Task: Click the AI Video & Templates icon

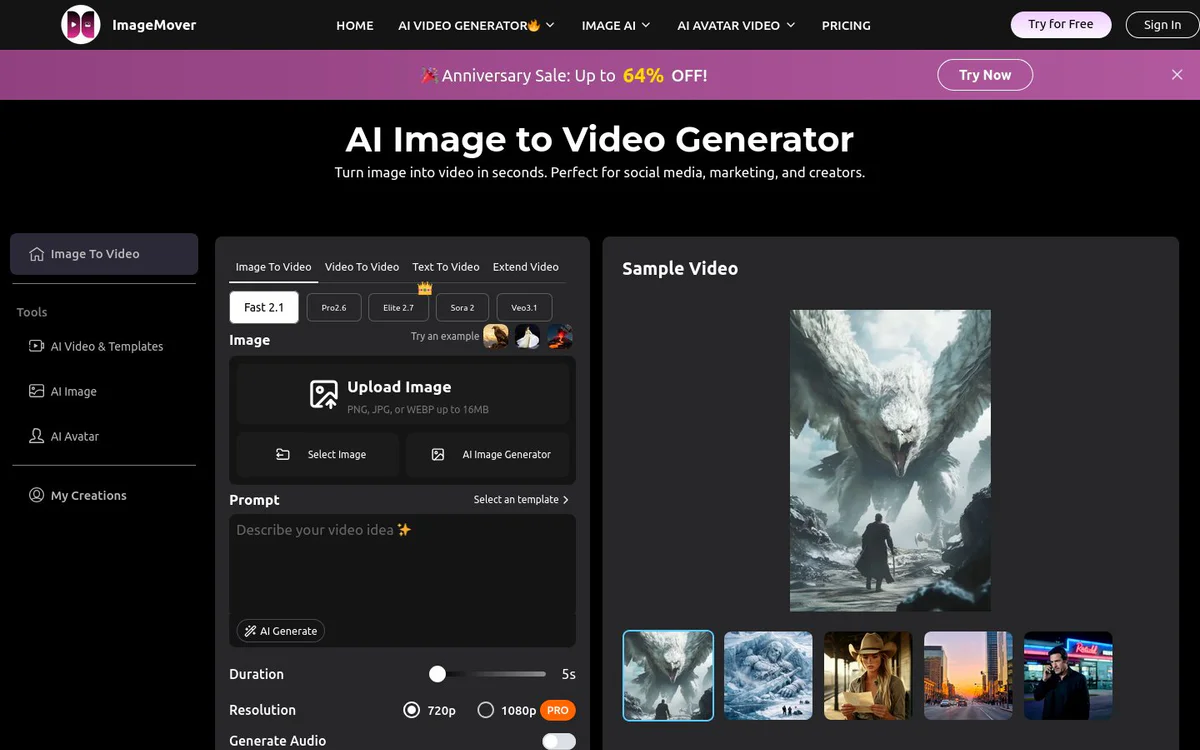Action: click(x=37, y=346)
